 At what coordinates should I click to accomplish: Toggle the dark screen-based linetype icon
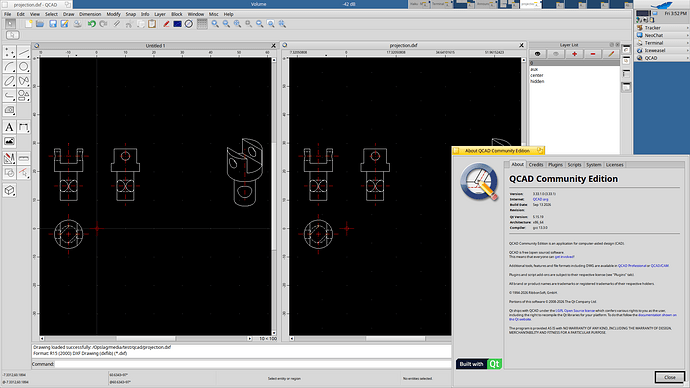tap(177, 24)
